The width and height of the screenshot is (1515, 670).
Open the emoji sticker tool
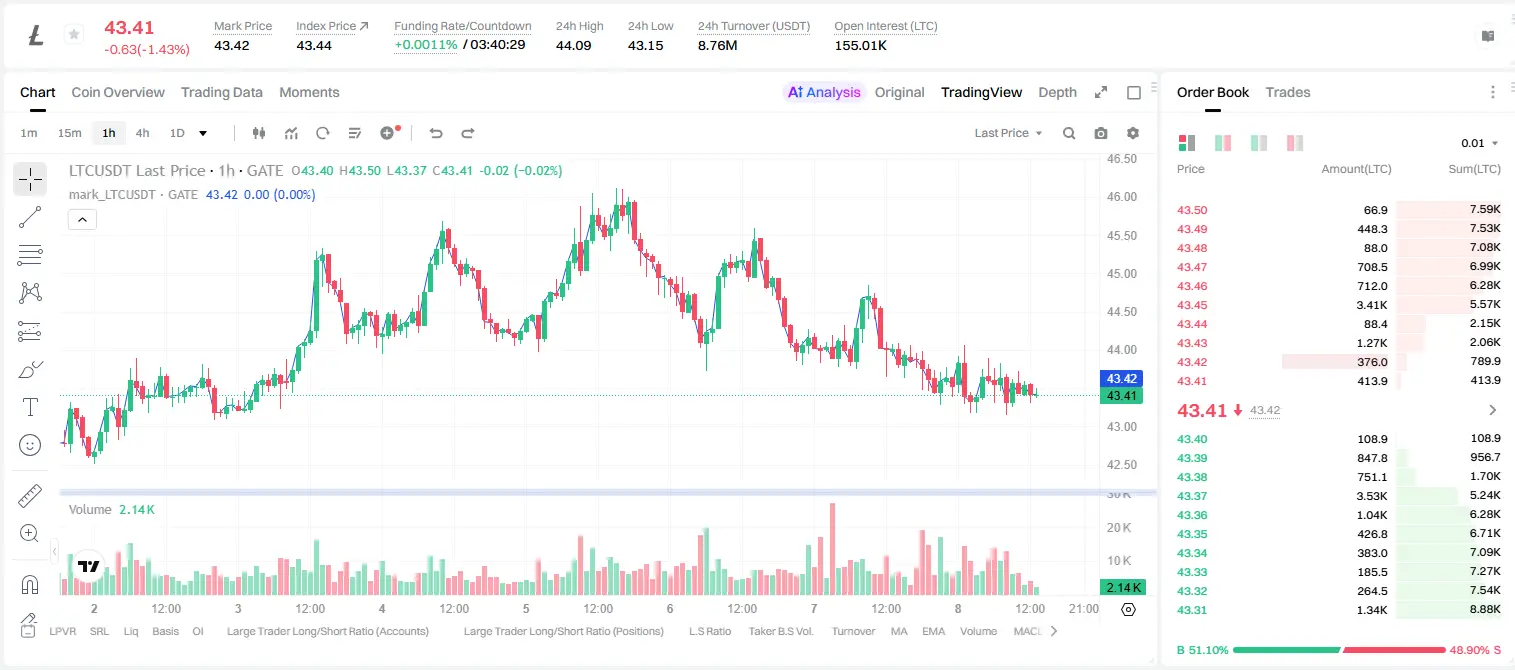[30, 445]
